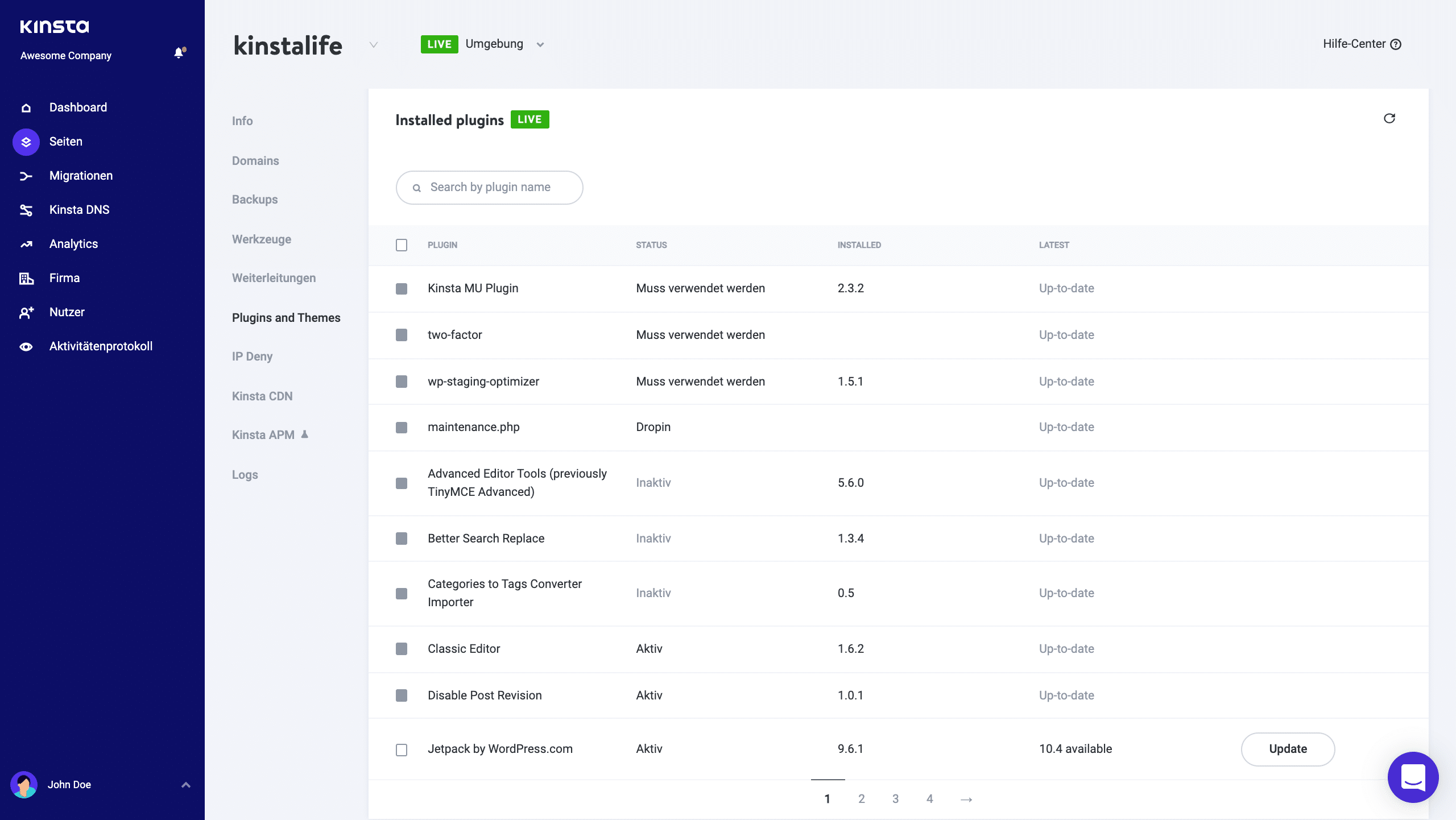Click the Kinsta APM beta icon
The width and height of the screenshot is (1456, 820).
tap(305, 434)
